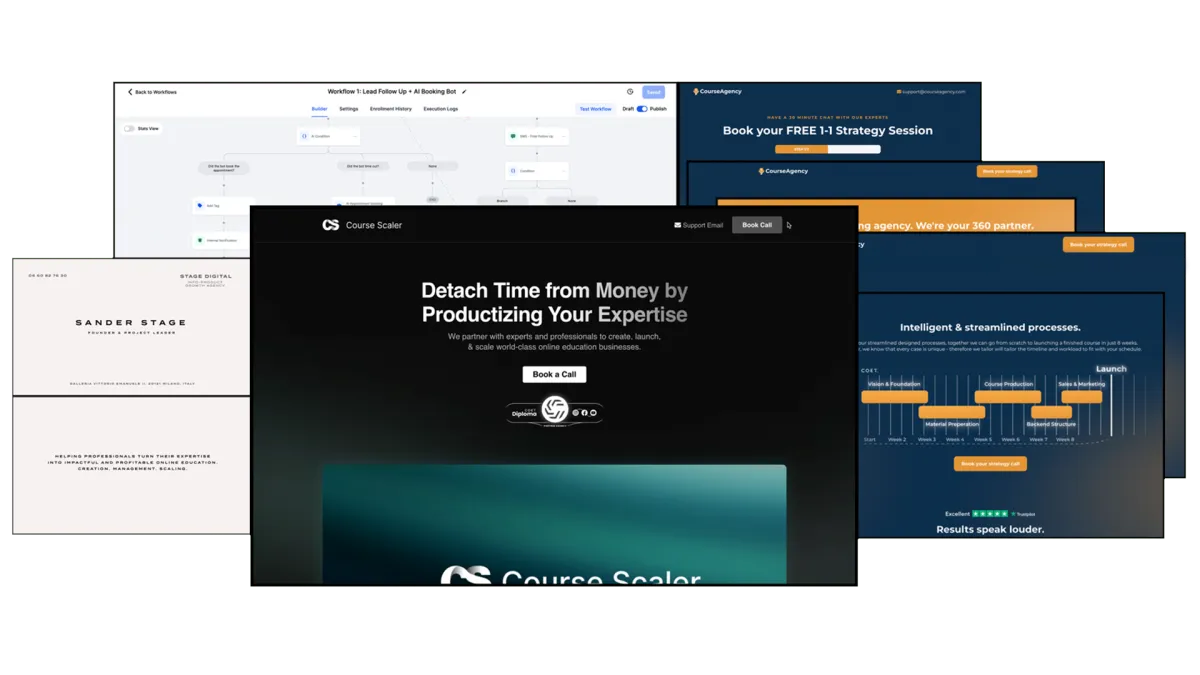Click the round partner badge below Book a Call
1200x675 pixels.
pos(555,409)
